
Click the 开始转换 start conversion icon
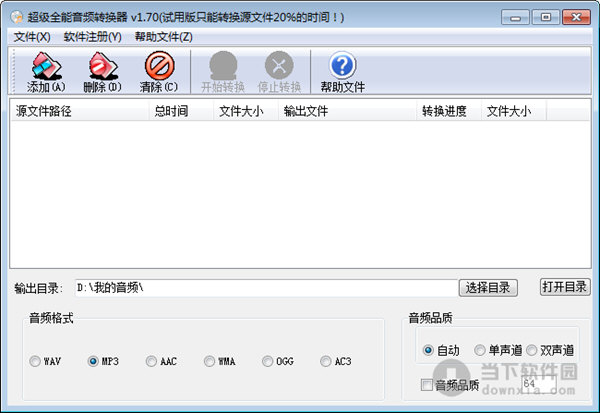click(x=223, y=72)
